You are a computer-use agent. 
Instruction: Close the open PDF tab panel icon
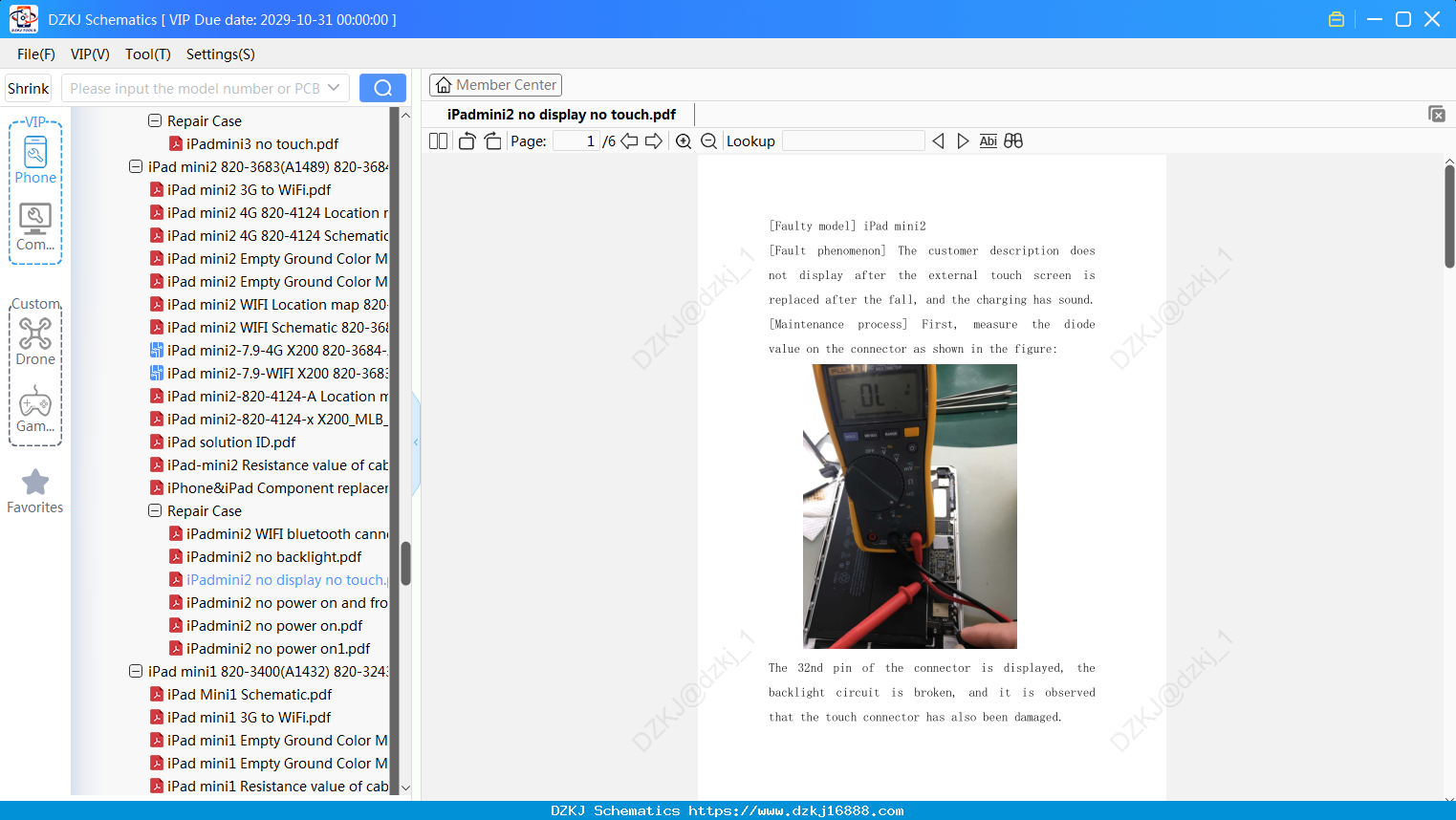[1436, 114]
